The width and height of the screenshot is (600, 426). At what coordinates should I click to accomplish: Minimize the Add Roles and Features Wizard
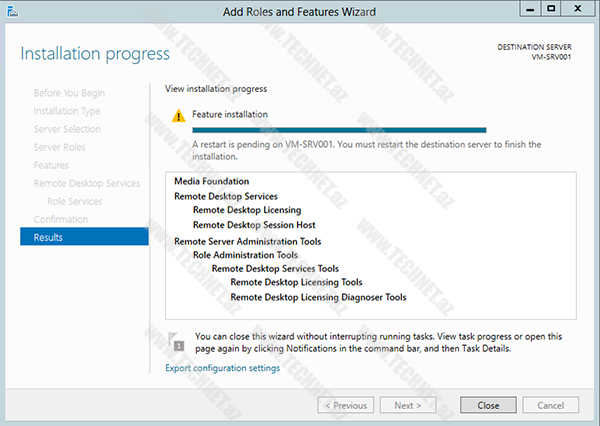click(527, 10)
